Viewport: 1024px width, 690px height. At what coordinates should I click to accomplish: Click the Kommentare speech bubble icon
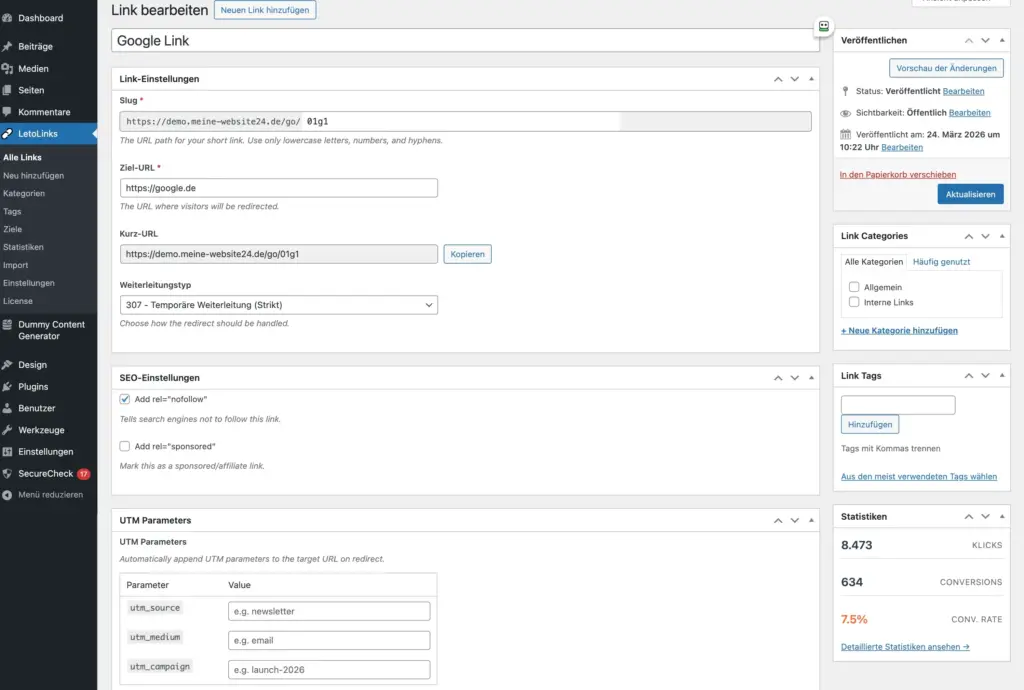tap(7, 112)
